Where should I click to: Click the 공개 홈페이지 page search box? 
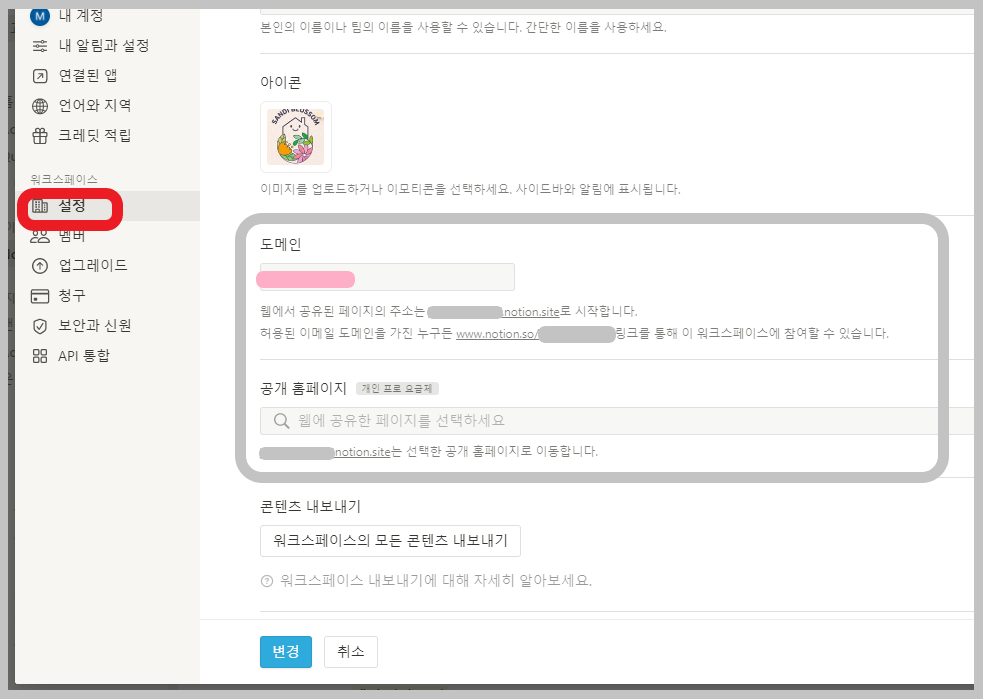pos(500,420)
